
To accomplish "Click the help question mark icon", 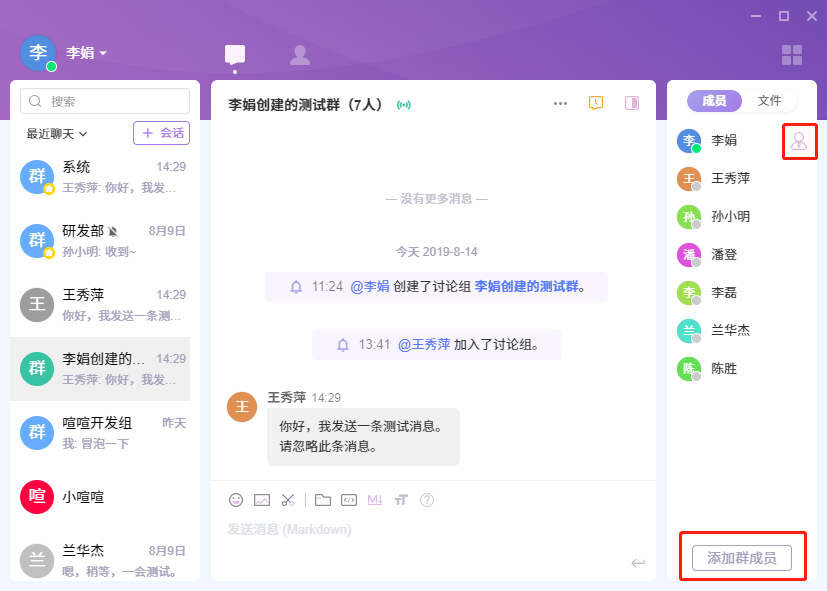I will (427, 499).
